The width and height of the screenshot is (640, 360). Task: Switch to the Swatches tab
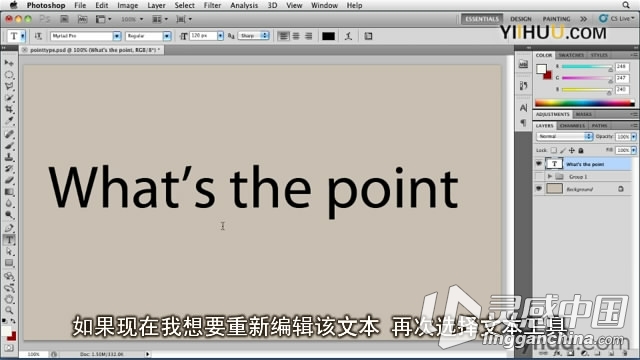[571, 55]
